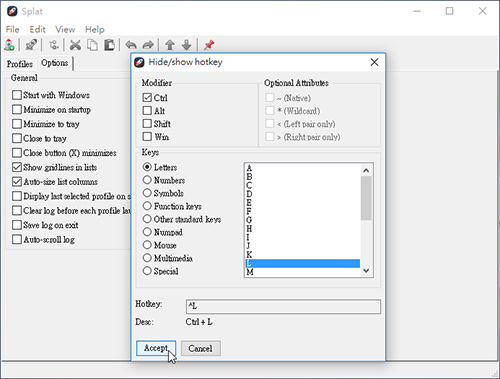Viewport: 500px width, 379px height.
Task: Enable the Win modifier checkbox
Action: click(147, 137)
